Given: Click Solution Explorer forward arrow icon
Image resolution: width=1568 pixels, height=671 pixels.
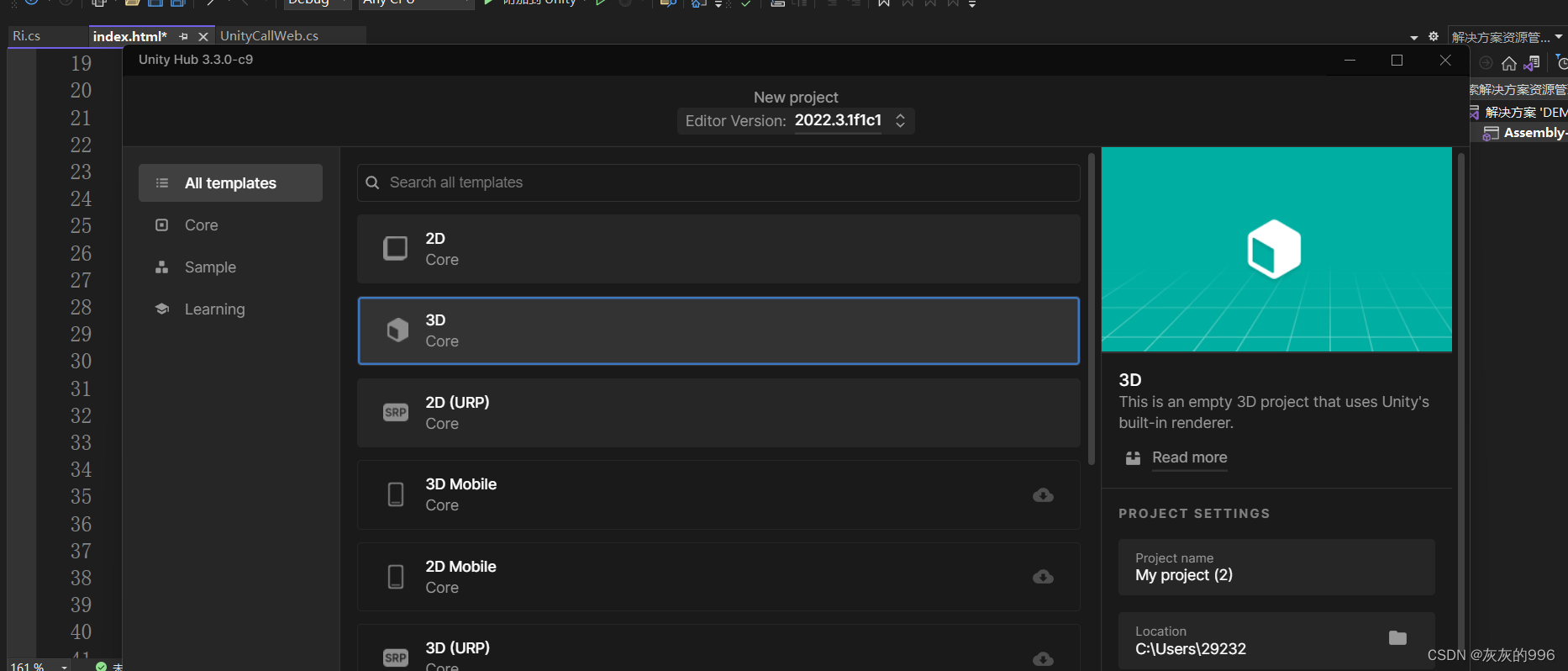Looking at the screenshot, I should tap(1486, 63).
